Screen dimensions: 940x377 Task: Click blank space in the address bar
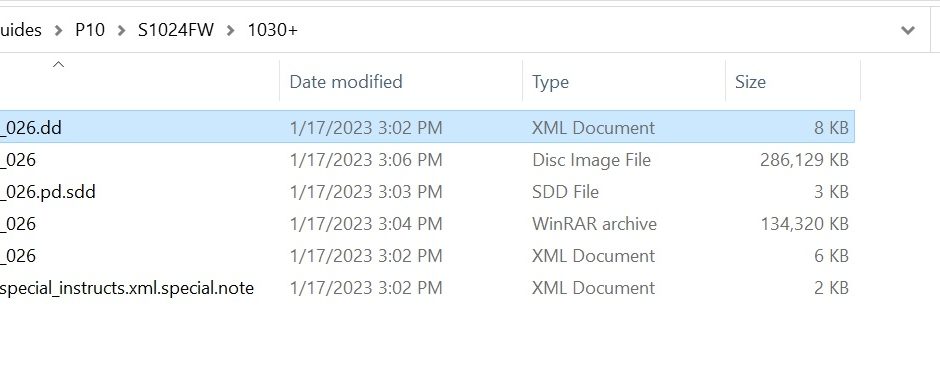[593, 30]
